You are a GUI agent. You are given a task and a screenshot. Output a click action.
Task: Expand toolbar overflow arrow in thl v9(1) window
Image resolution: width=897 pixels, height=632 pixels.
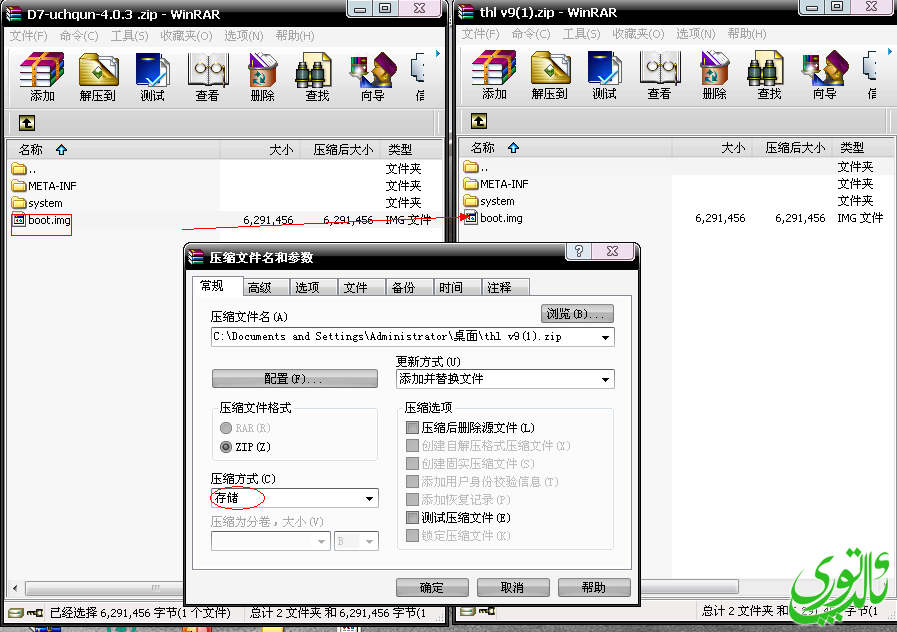point(890,52)
